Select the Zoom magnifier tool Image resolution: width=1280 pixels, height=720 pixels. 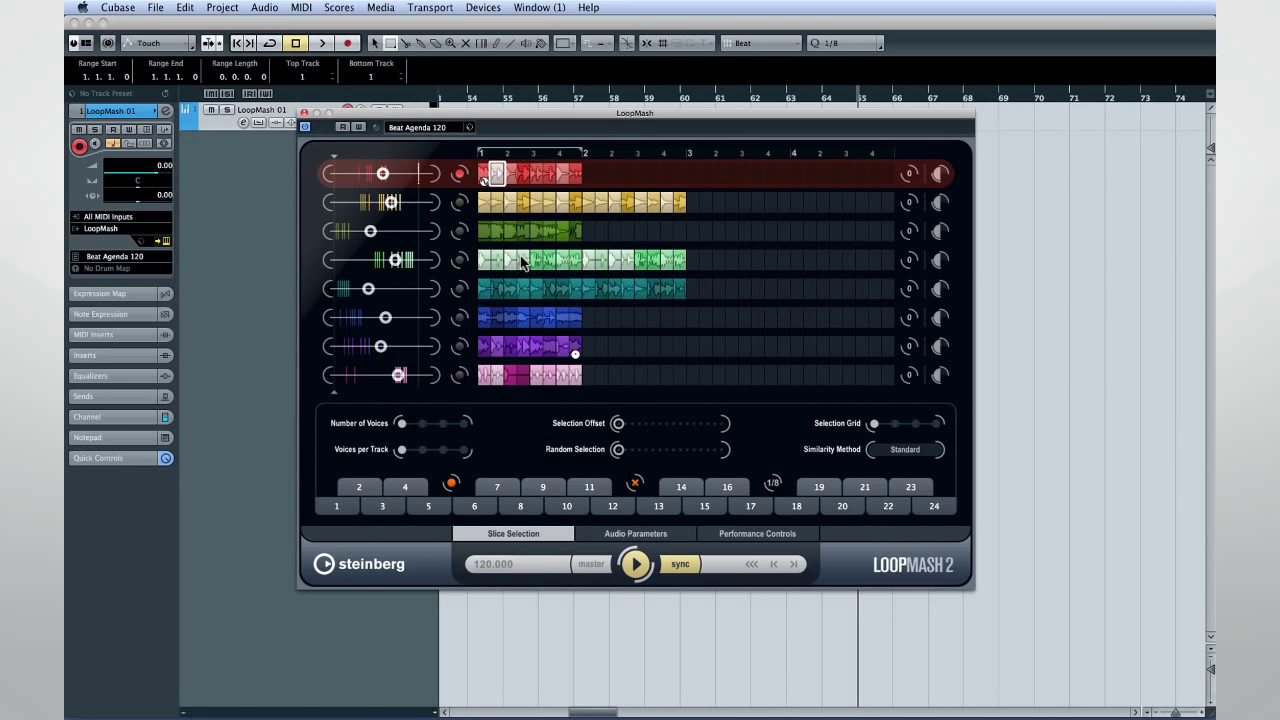click(450, 43)
